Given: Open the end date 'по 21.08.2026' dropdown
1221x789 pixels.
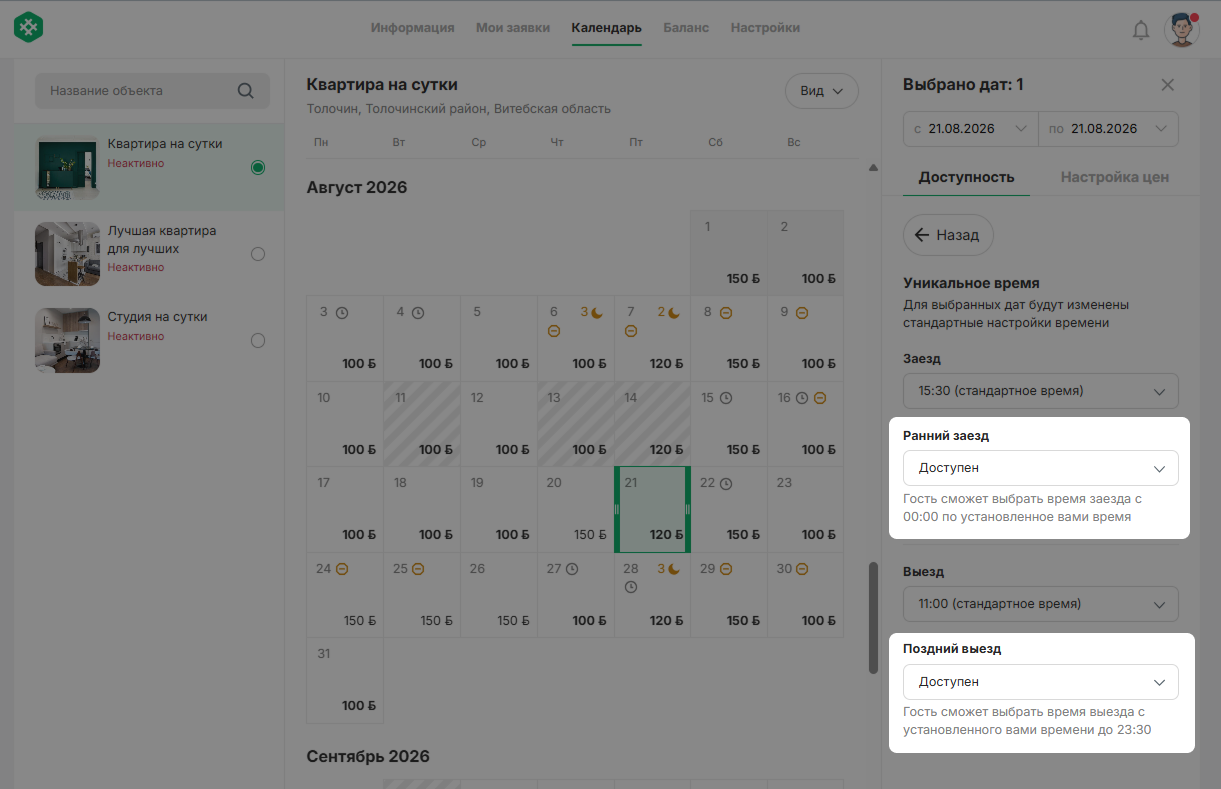Looking at the screenshot, I should click(x=1109, y=129).
